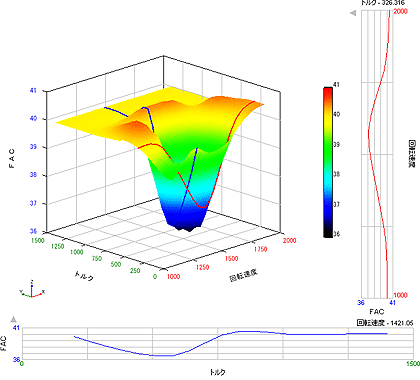Click the blue '38' tick on the 3D FAC axis
Image resolution: width=420 pixels, height=380 pixels.
33,175
